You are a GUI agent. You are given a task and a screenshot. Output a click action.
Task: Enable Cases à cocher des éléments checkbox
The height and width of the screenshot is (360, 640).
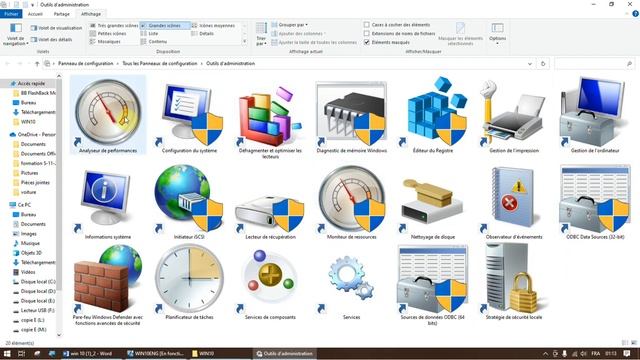click(367, 24)
